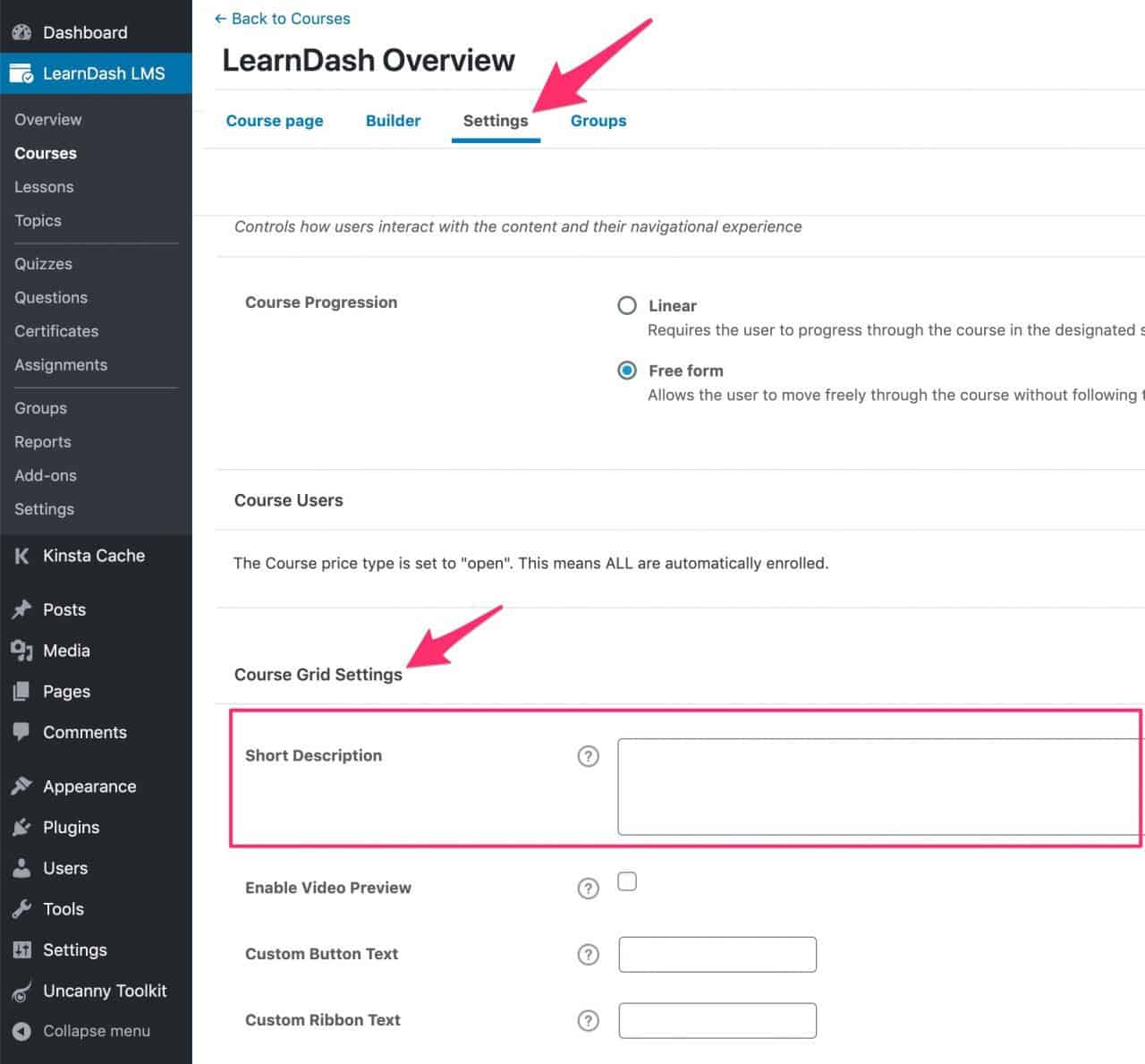Click the Plugins plug icon
The width and height of the screenshot is (1145, 1064).
pyautogui.click(x=22, y=827)
